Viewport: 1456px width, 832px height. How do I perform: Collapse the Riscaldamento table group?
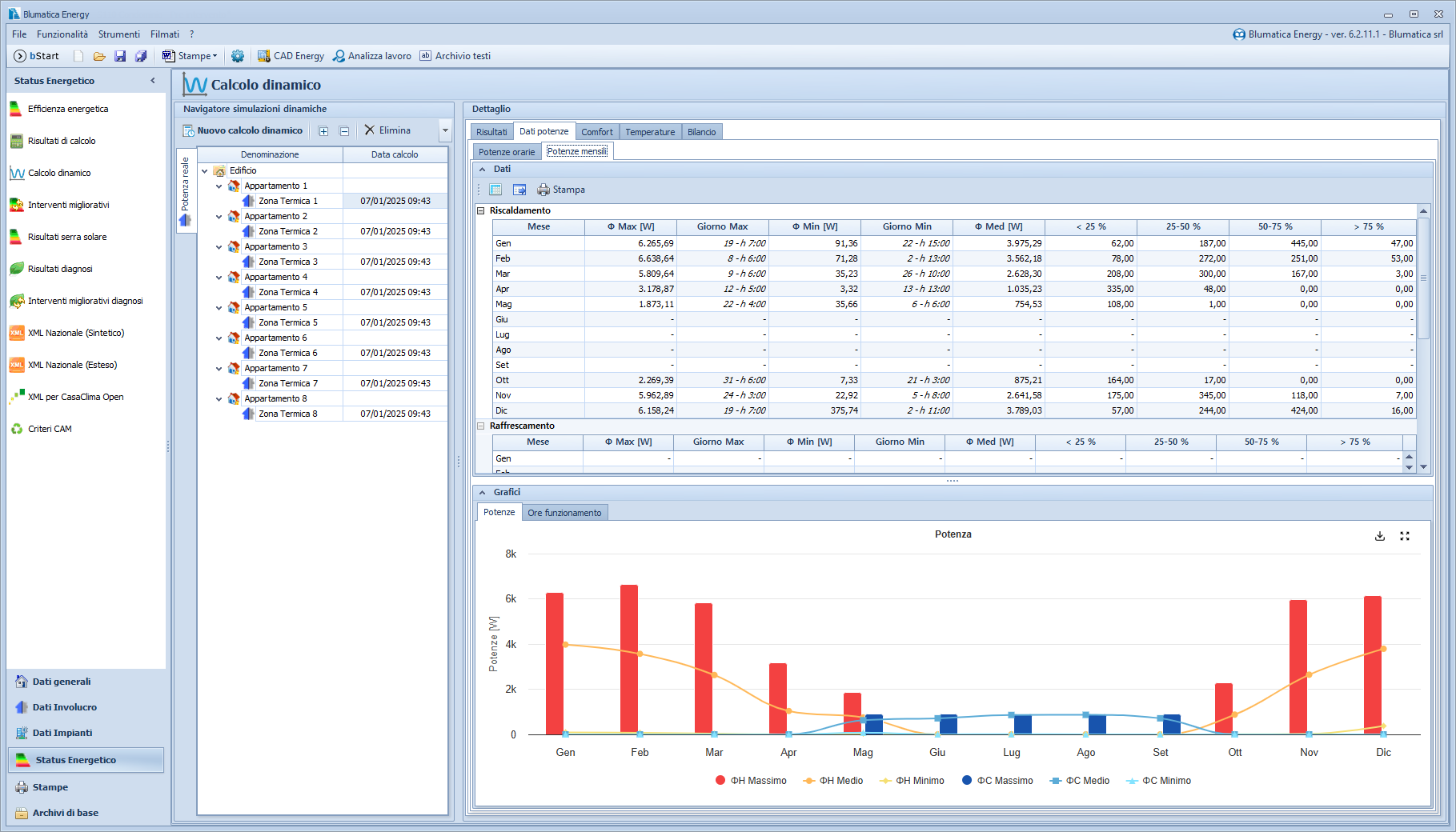(481, 211)
